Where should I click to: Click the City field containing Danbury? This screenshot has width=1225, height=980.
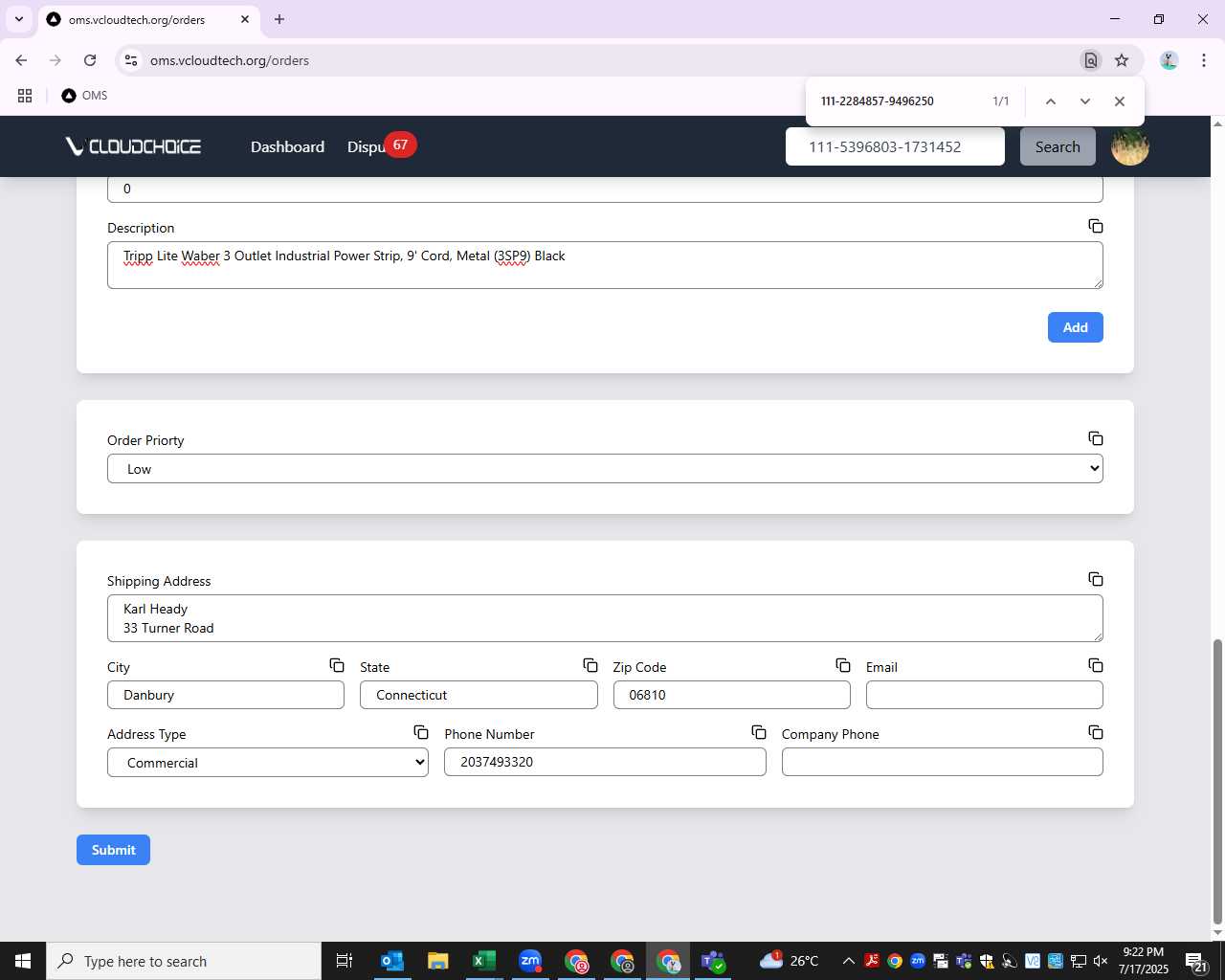(x=226, y=695)
